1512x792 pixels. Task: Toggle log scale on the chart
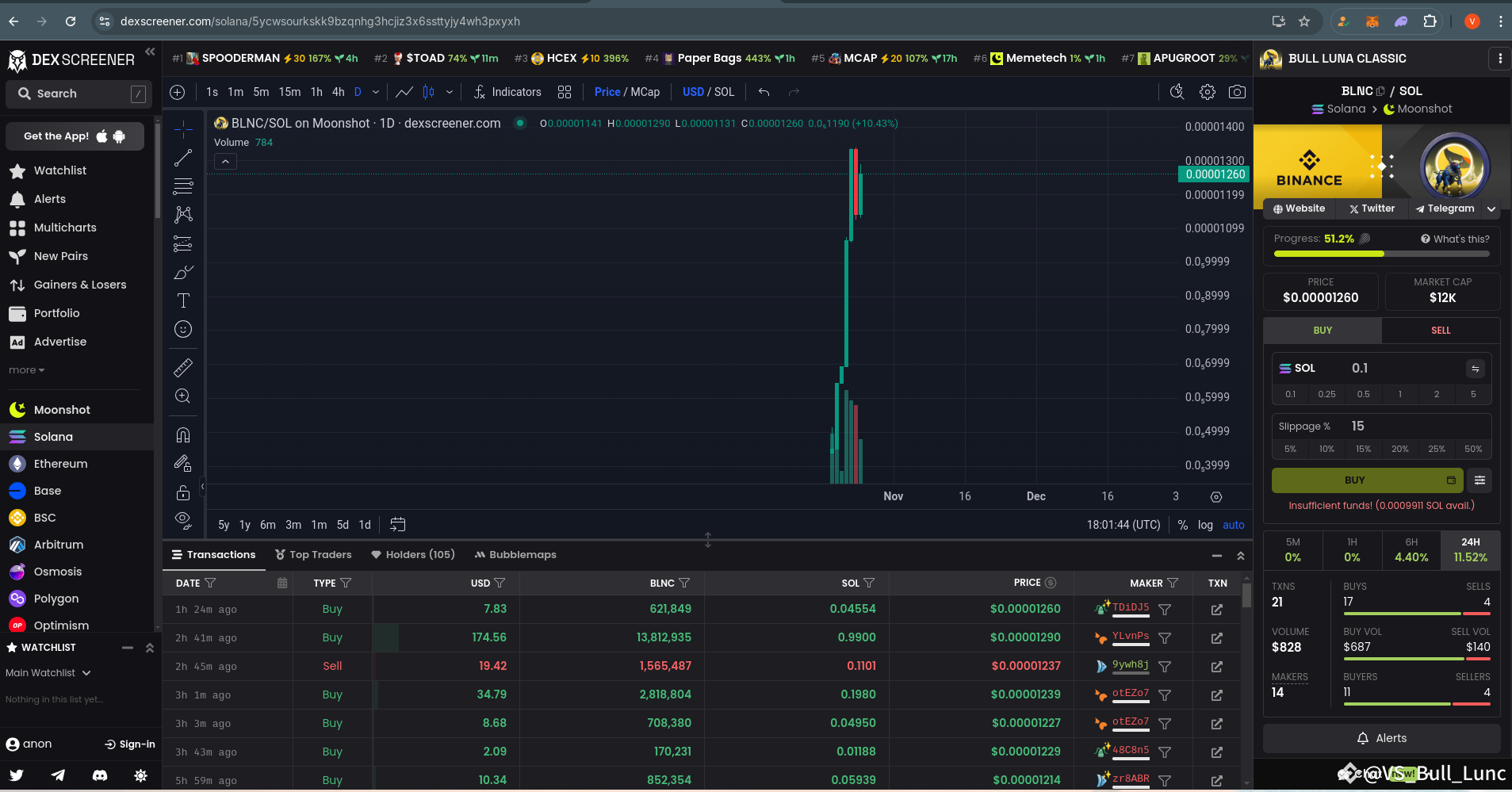[x=1205, y=525]
